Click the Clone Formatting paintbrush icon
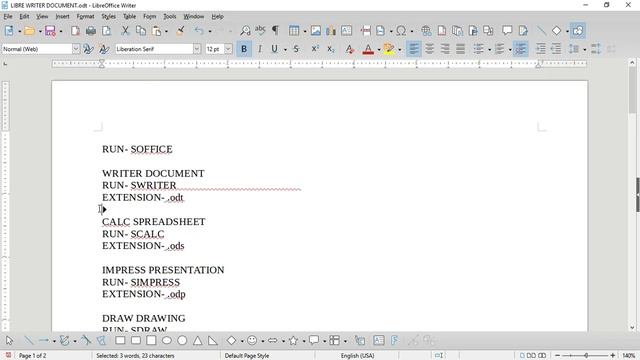Screen dimensions: 640x360 point(180,31)
